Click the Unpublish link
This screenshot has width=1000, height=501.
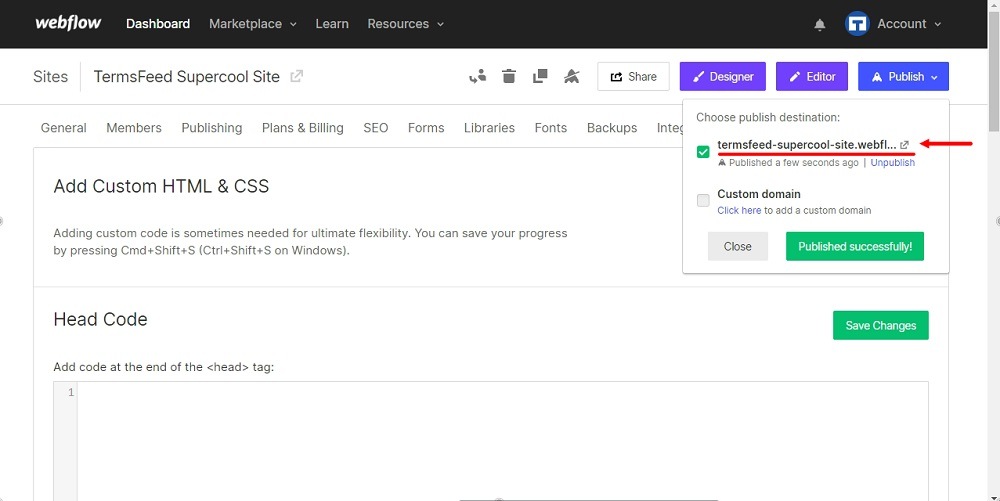click(x=892, y=163)
